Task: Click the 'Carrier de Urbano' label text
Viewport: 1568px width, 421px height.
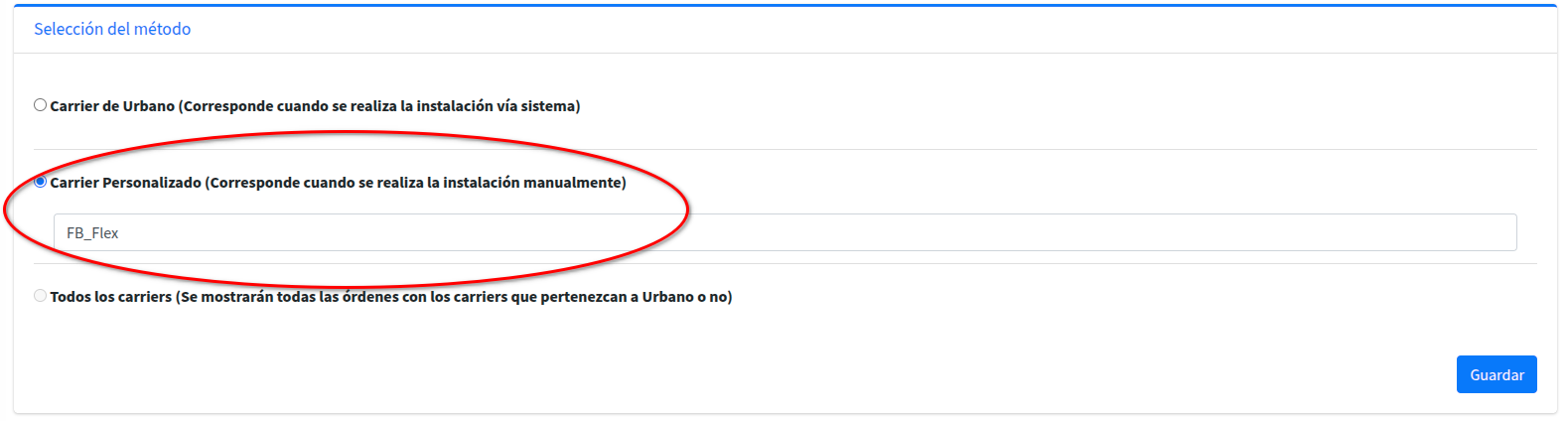Action: 112,106
